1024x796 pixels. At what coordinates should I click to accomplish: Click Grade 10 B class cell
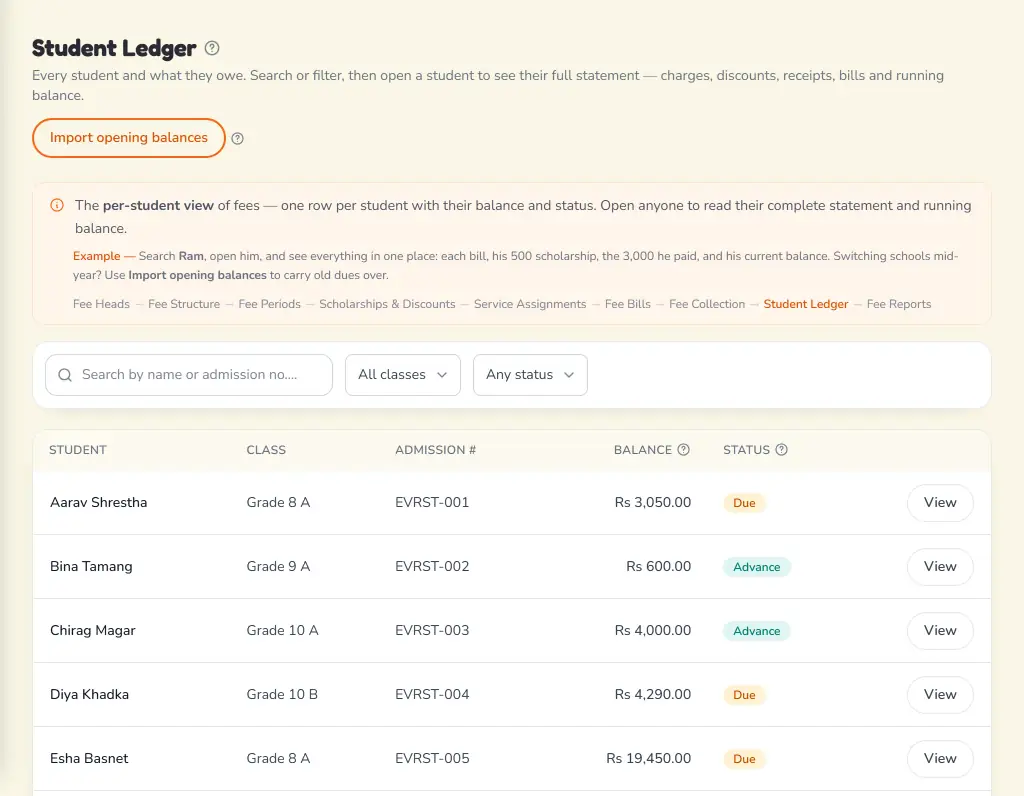click(x=282, y=694)
